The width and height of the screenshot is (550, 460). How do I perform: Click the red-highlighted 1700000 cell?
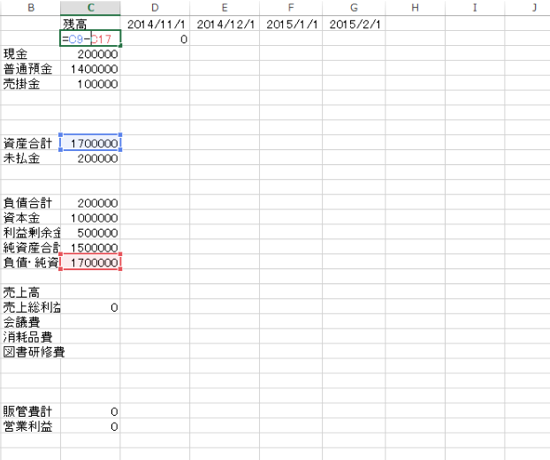coord(90,262)
